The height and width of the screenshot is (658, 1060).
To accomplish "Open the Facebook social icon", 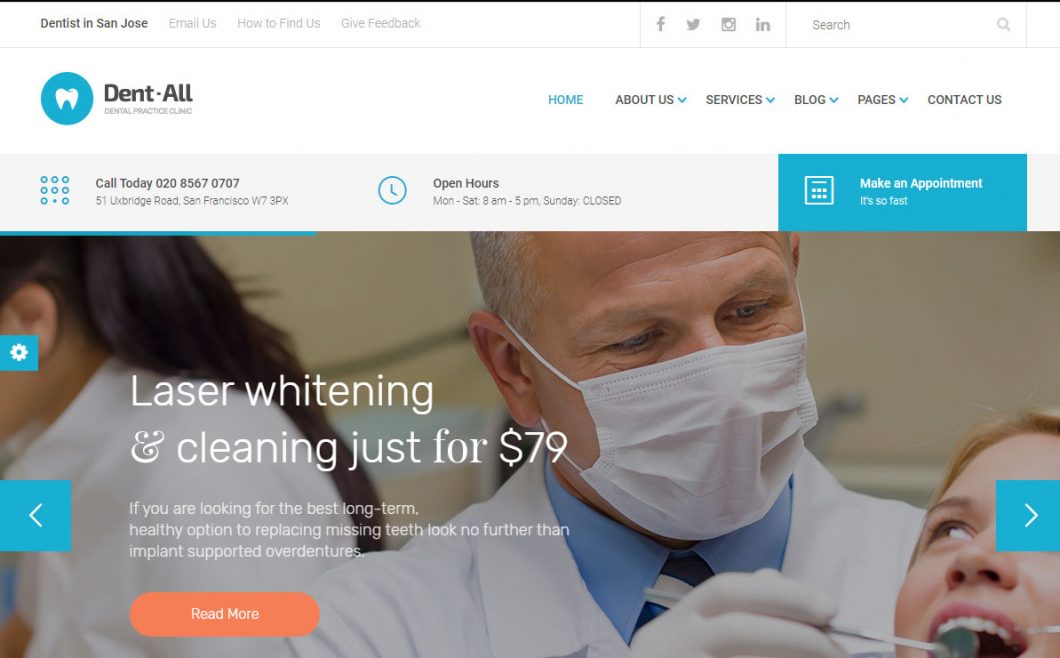I will 660,24.
